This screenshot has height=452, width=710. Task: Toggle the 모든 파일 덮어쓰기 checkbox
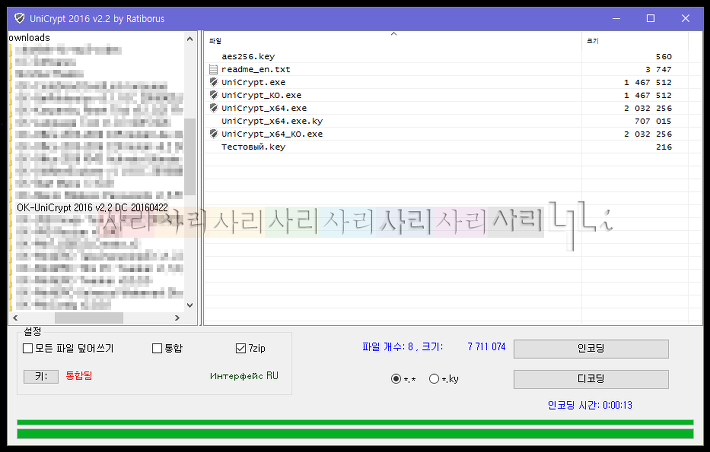(28, 348)
